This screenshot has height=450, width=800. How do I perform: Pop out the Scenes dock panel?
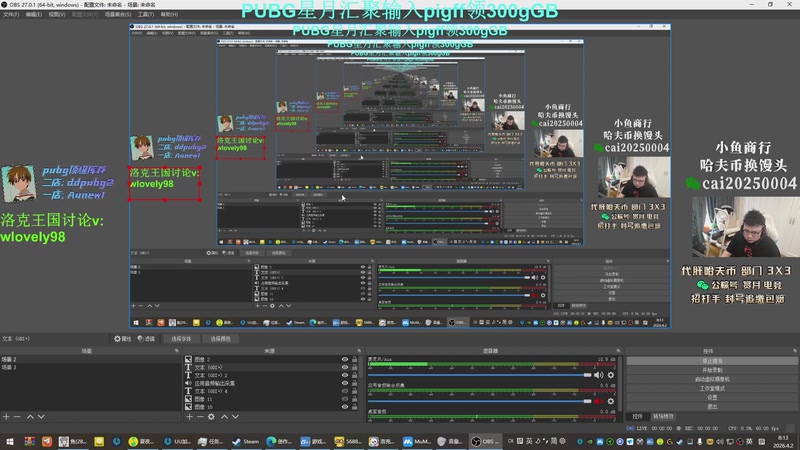(177, 351)
